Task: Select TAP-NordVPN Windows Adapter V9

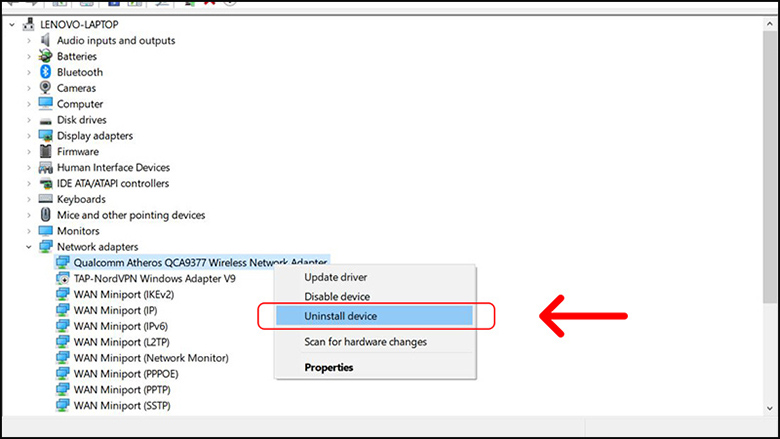Action: pyautogui.click(x=154, y=278)
